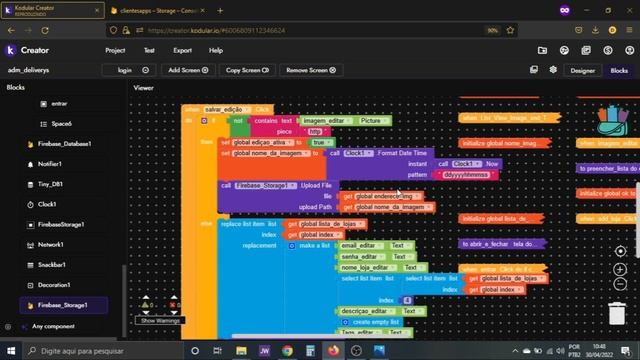Open the user account icon
The width and height of the screenshot is (640, 360).
[629, 50]
